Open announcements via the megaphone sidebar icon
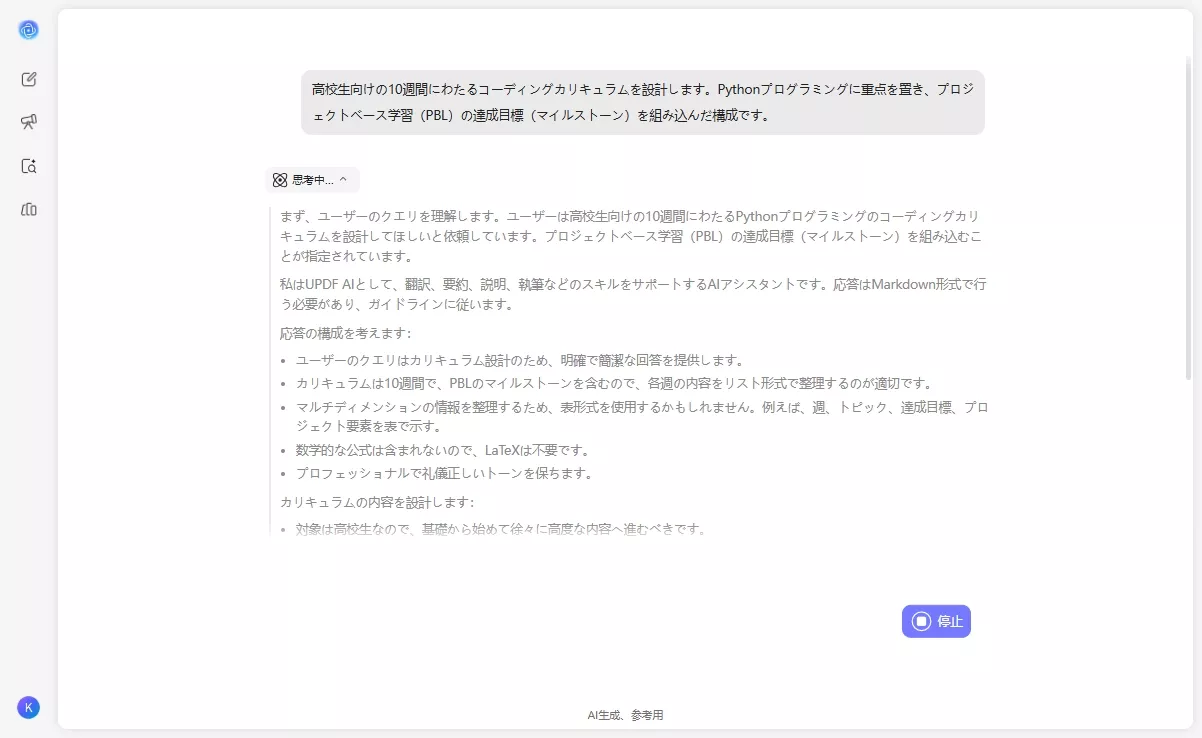Screen dimensions: 1202x738 [x=29, y=122]
